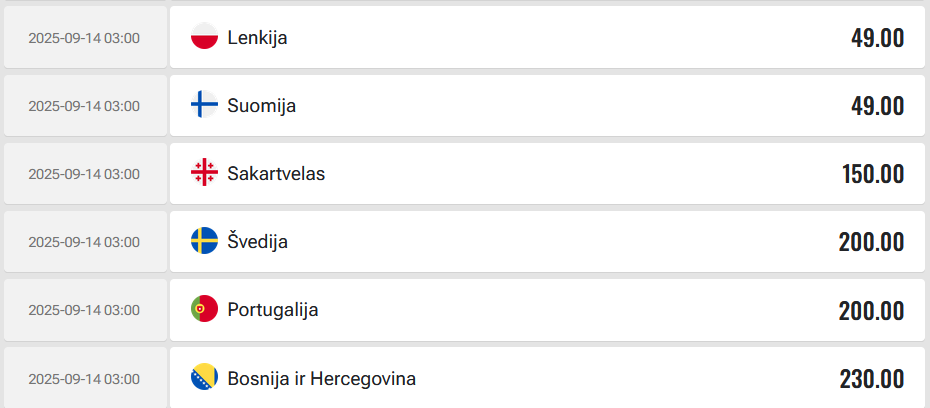The height and width of the screenshot is (408, 930).
Task: Open the Suomija team name
Action: [x=262, y=106]
